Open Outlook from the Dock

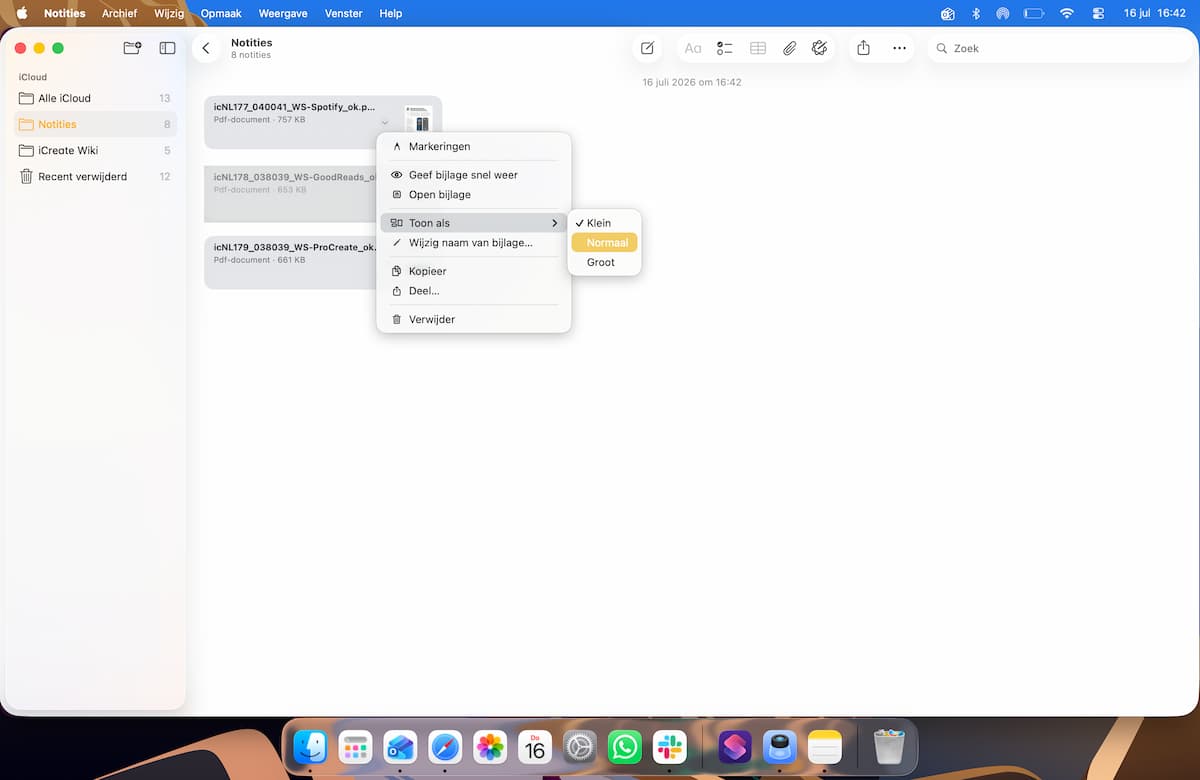coord(400,747)
